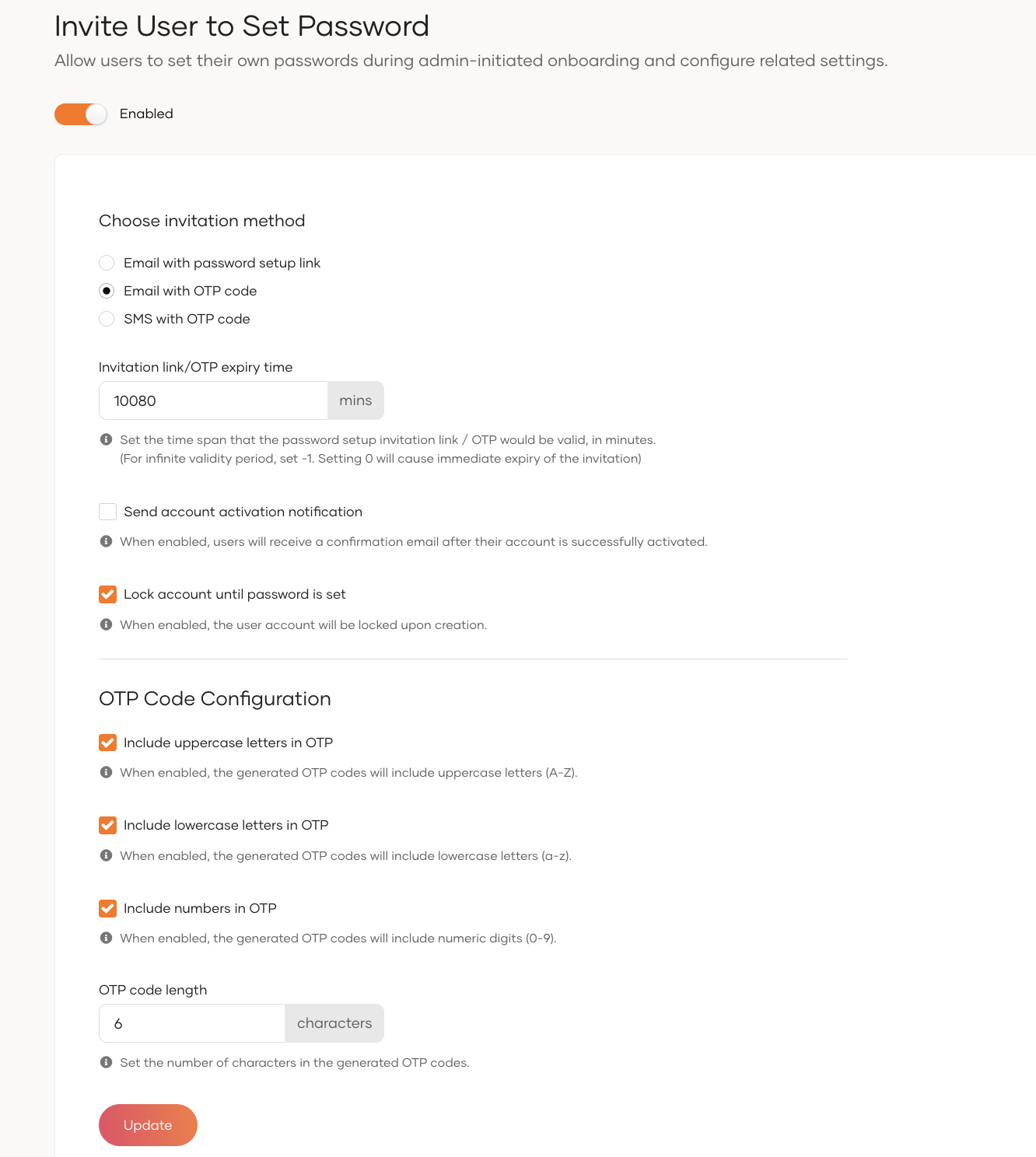The width and height of the screenshot is (1036, 1157).
Task: Uncheck Include lowercase letters in OTP
Action: click(x=107, y=825)
